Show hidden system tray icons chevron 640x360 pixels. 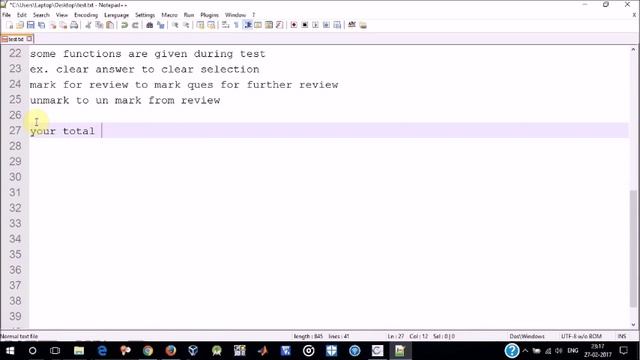pyautogui.click(x=525, y=351)
